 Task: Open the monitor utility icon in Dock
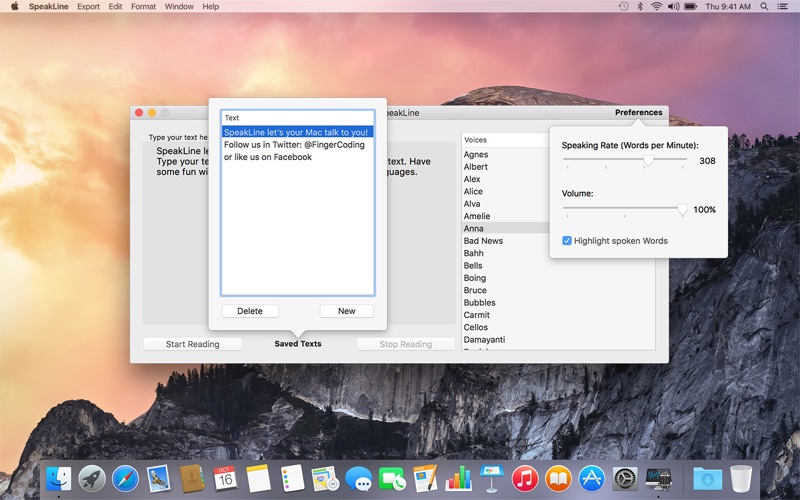[x=658, y=479]
